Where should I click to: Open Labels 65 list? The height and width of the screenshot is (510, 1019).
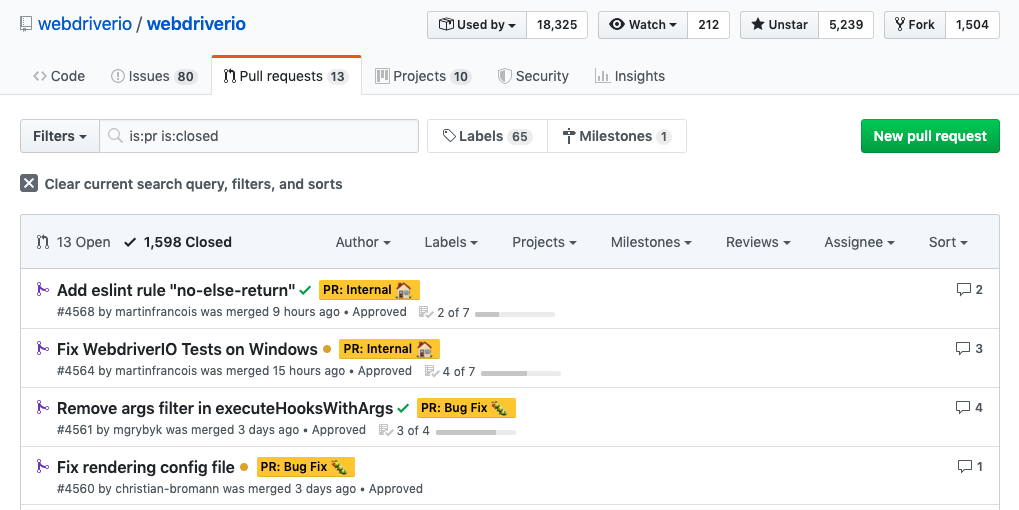pos(487,136)
